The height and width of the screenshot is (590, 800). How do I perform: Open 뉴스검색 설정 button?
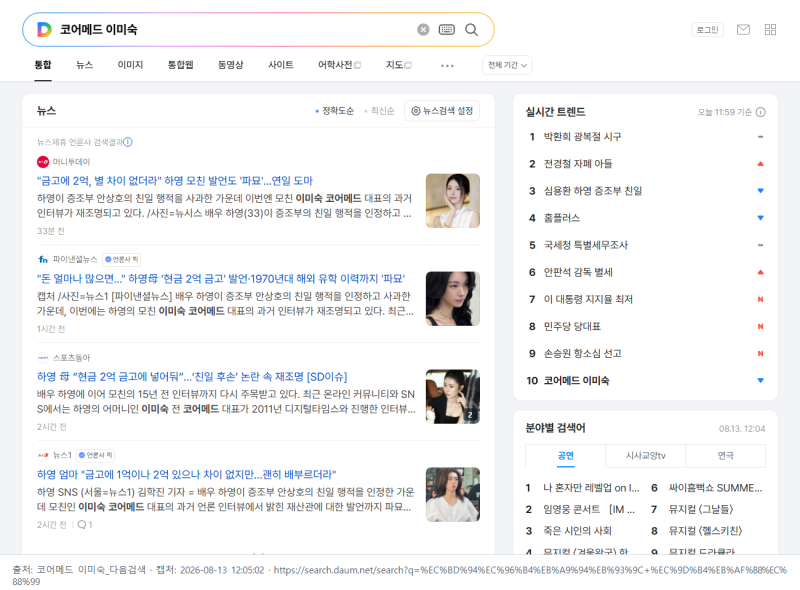442,111
